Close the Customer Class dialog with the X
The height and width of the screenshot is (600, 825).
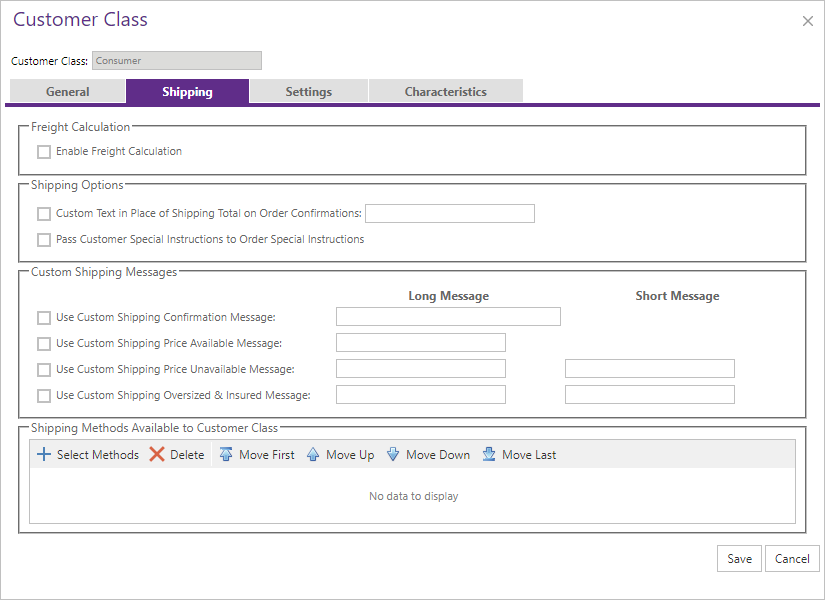point(808,21)
